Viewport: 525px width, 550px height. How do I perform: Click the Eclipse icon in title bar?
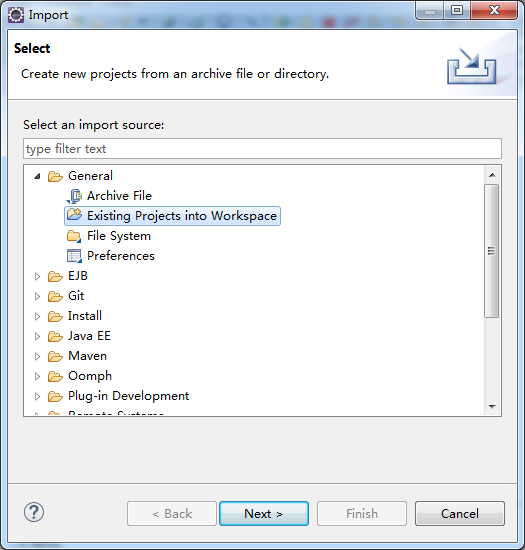[x=16, y=15]
